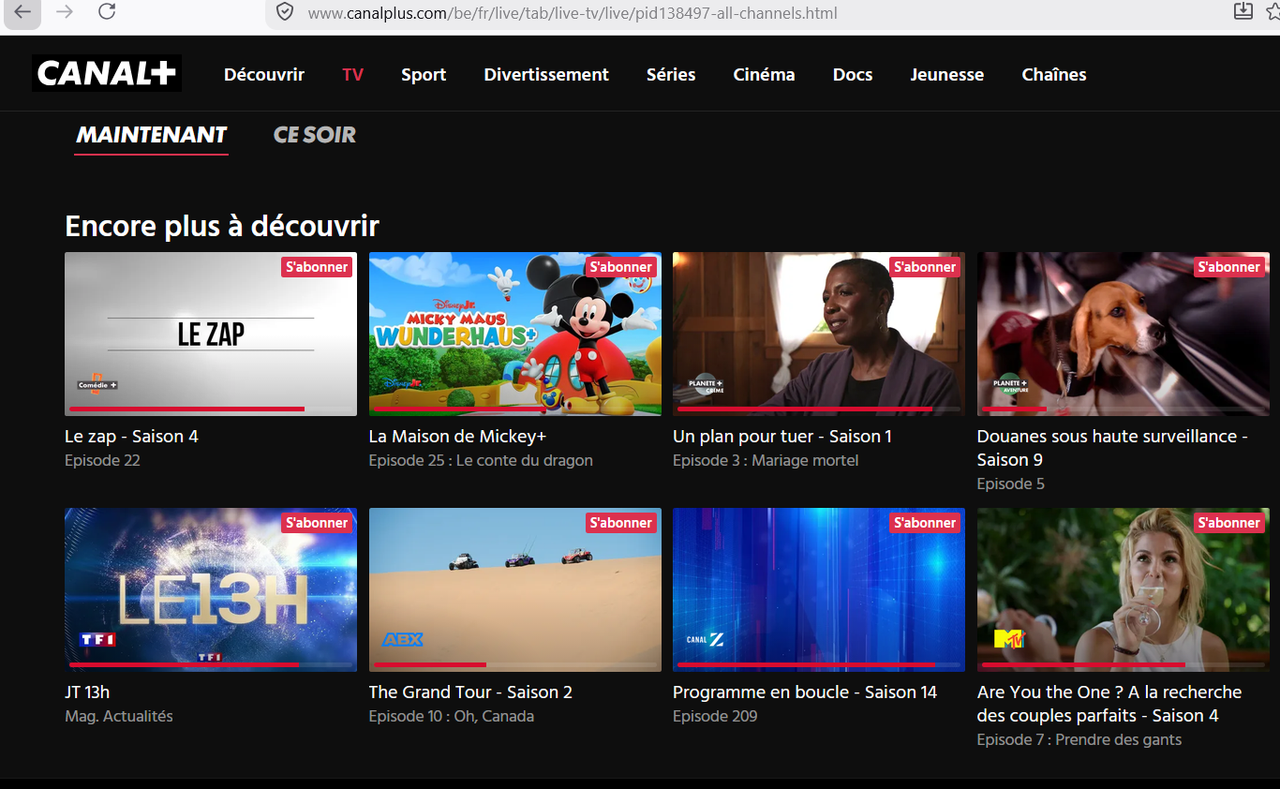The width and height of the screenshot is (1280, 789).
Task: Open the Sport section
Action: (x=424, y=75)
